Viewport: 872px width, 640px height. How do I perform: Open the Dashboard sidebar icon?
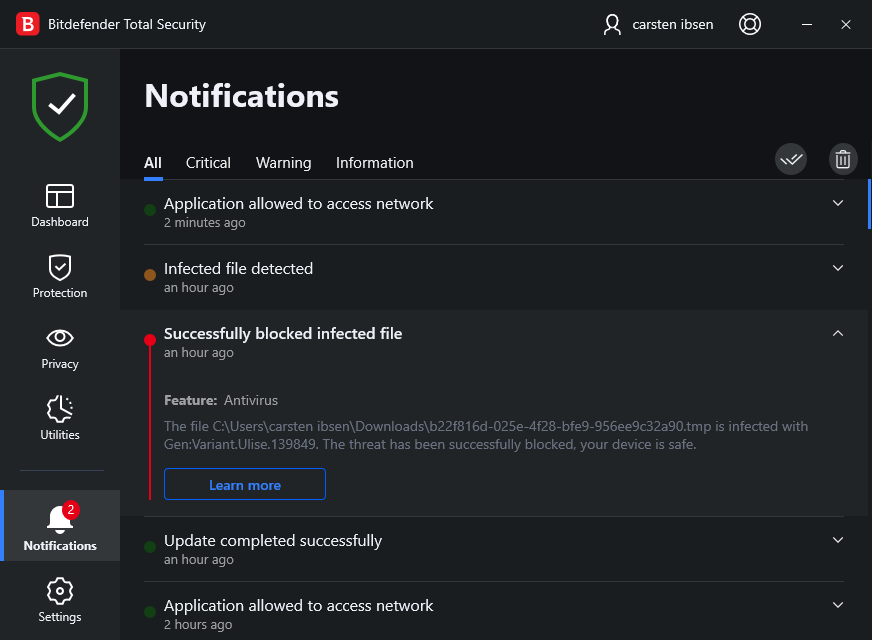(x=60, y=196)
